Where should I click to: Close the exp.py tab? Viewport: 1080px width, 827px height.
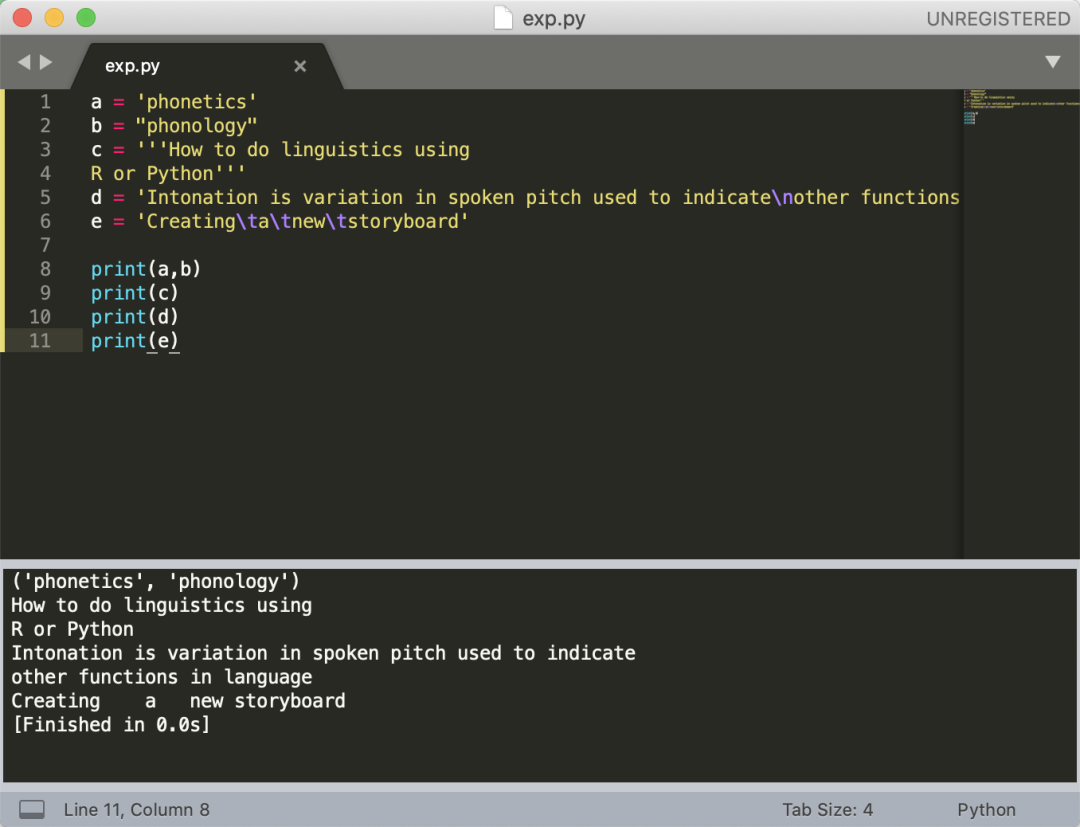click(x=300, y=66)
